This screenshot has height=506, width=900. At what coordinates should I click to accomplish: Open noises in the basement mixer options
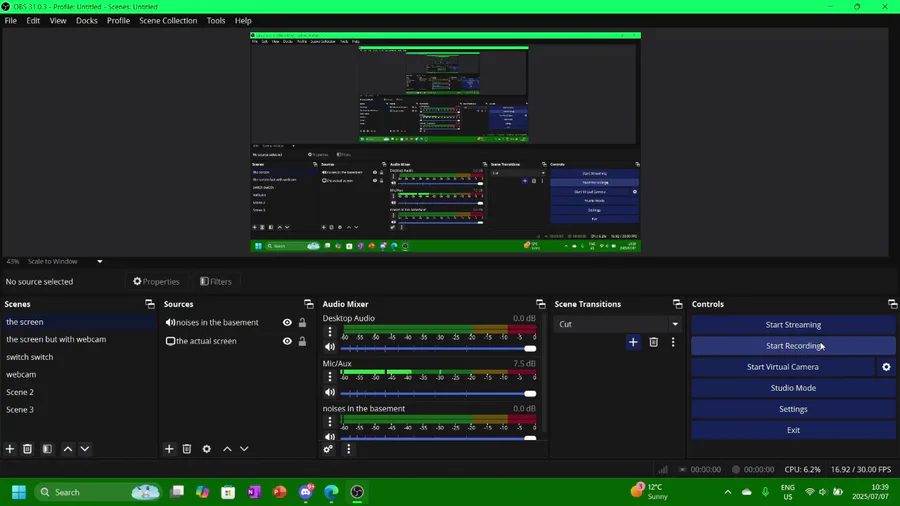tap(330, 422)
